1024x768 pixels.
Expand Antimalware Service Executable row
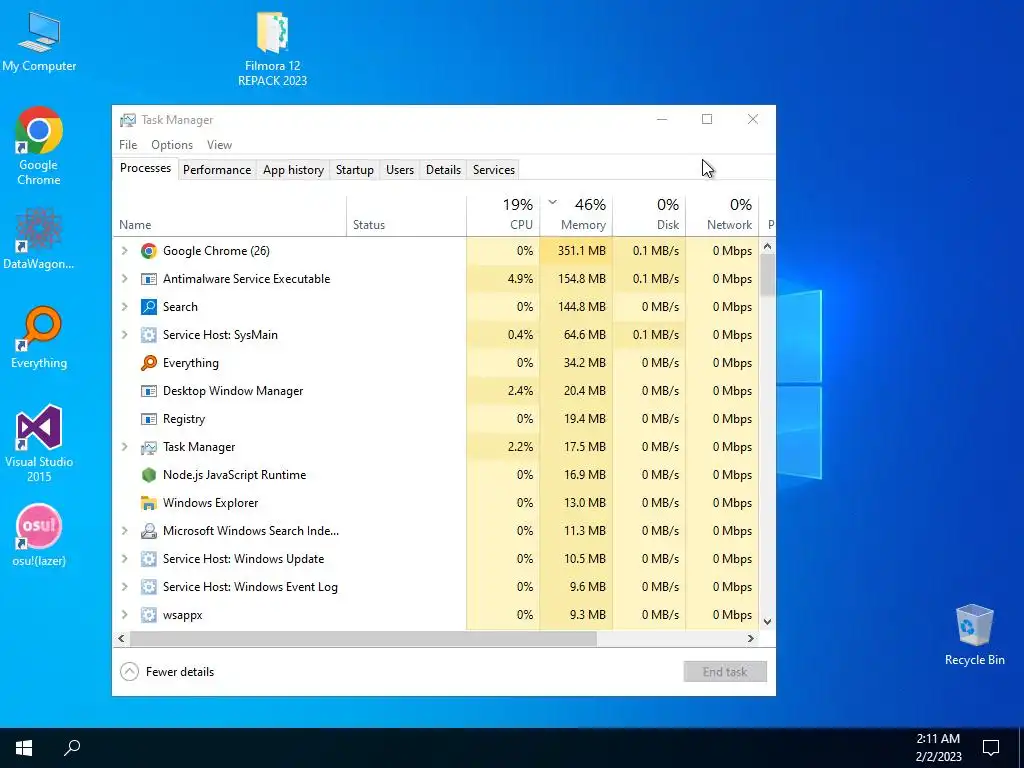click(x=125, y=279)
